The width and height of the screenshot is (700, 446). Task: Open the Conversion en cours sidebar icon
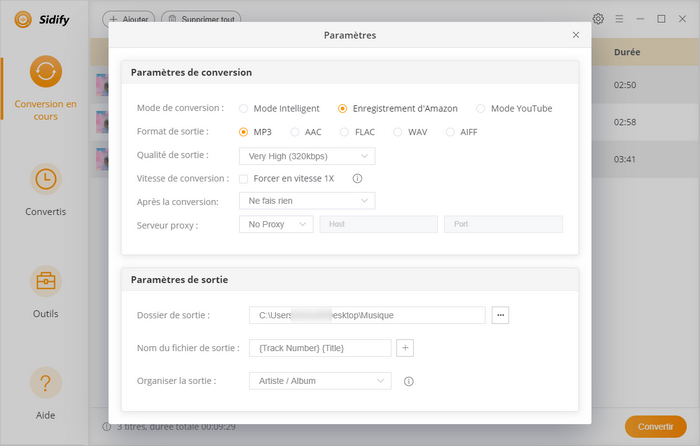pos(45,72)
